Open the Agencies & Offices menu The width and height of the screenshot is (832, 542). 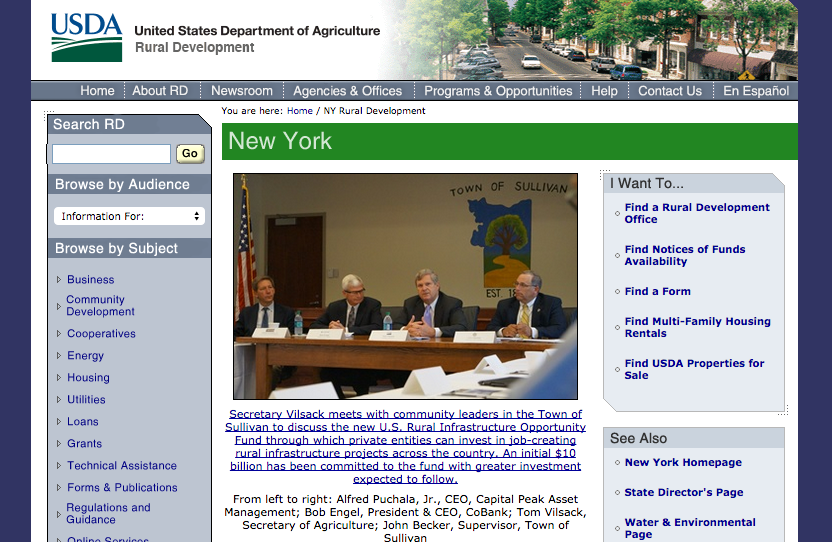pyautogui.click(x=348, y=91)
